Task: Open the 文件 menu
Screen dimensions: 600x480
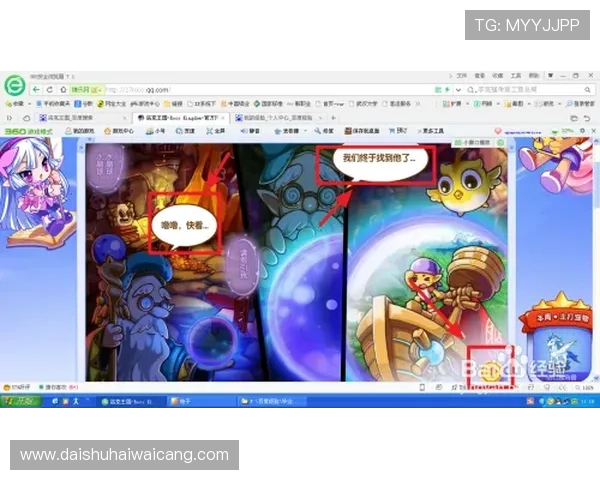Action: [462, 76]
